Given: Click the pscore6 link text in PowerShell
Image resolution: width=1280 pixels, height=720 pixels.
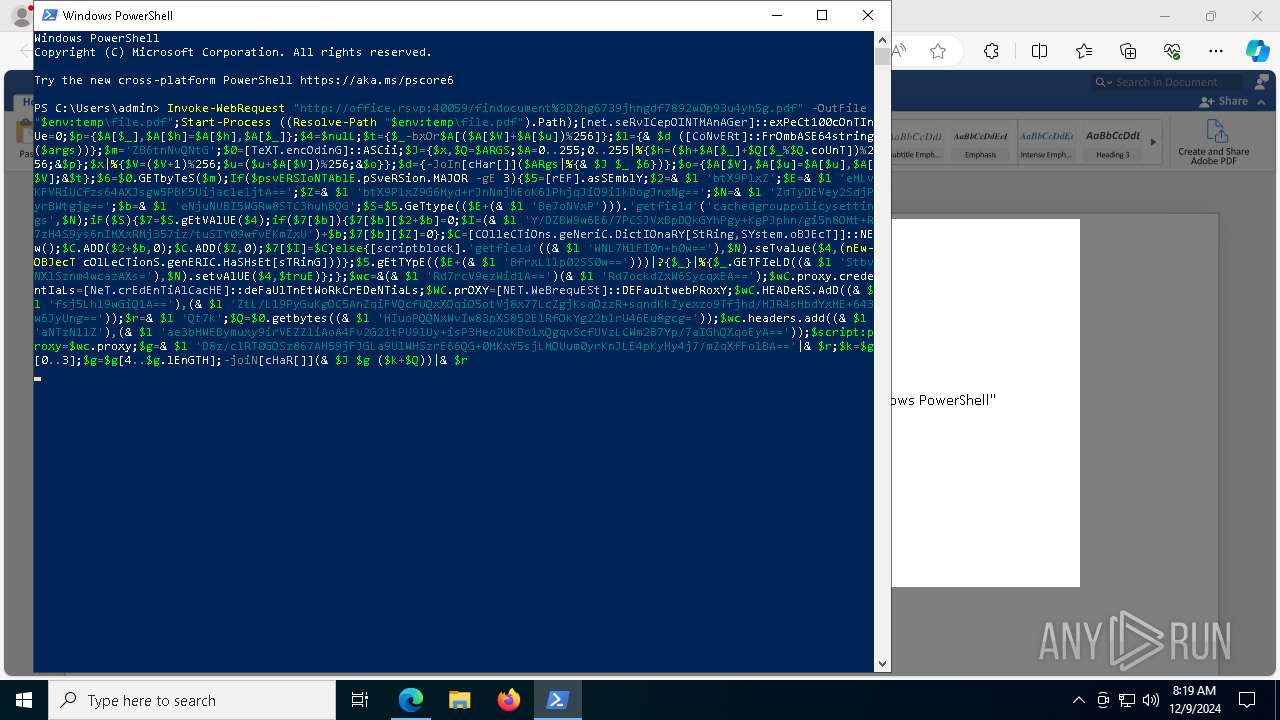Looking at the screenshot, I should [376, 80].
